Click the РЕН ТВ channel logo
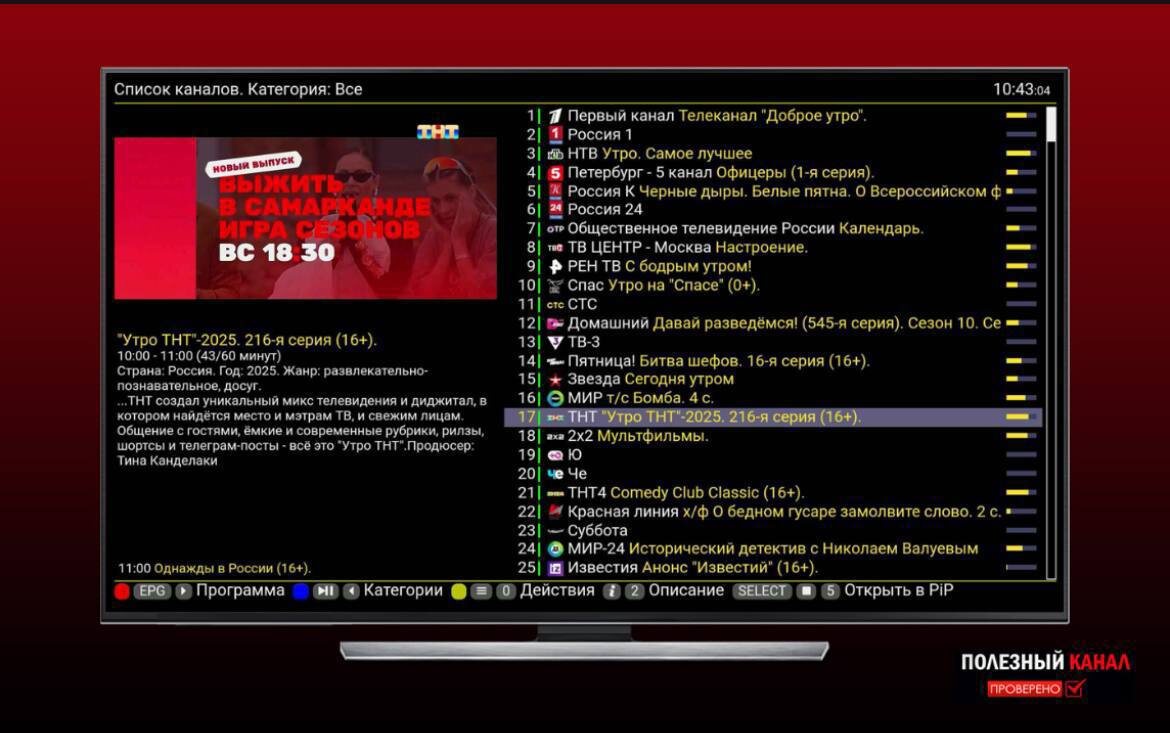1170x733 pixels. pos(555,266)
